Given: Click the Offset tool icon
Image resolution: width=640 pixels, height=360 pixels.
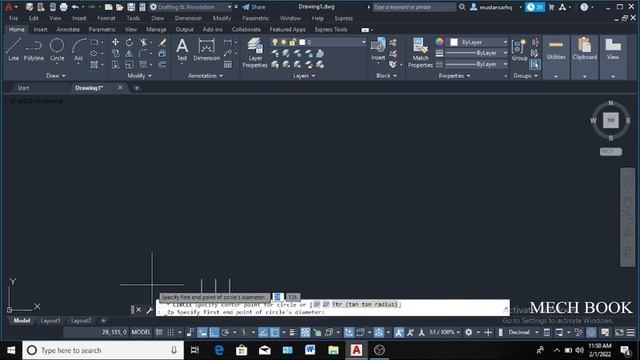Looking at the screenshot, I should coord(162,64).
